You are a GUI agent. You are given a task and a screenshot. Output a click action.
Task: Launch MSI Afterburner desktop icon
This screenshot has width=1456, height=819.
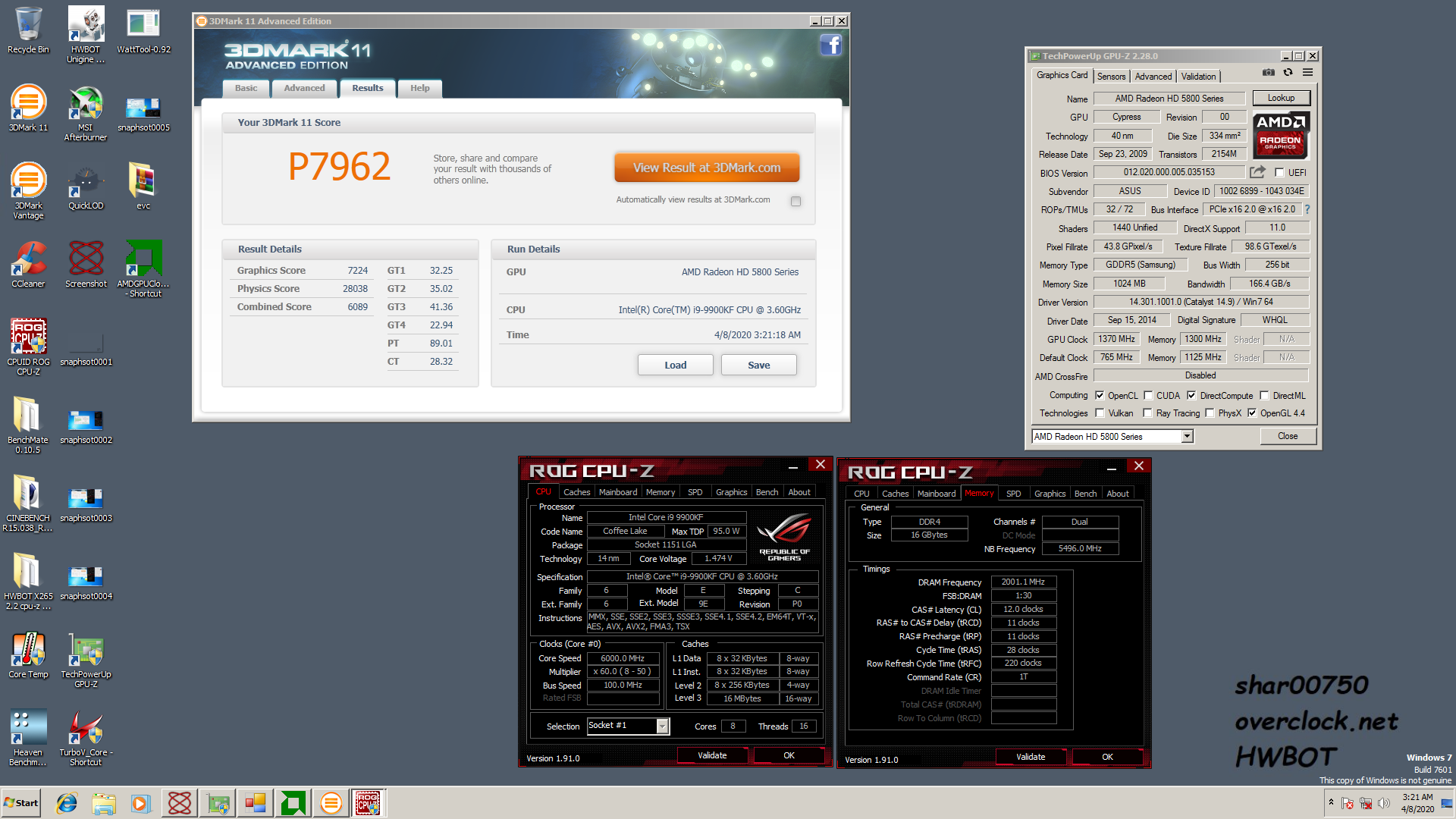tap(86, 114)
